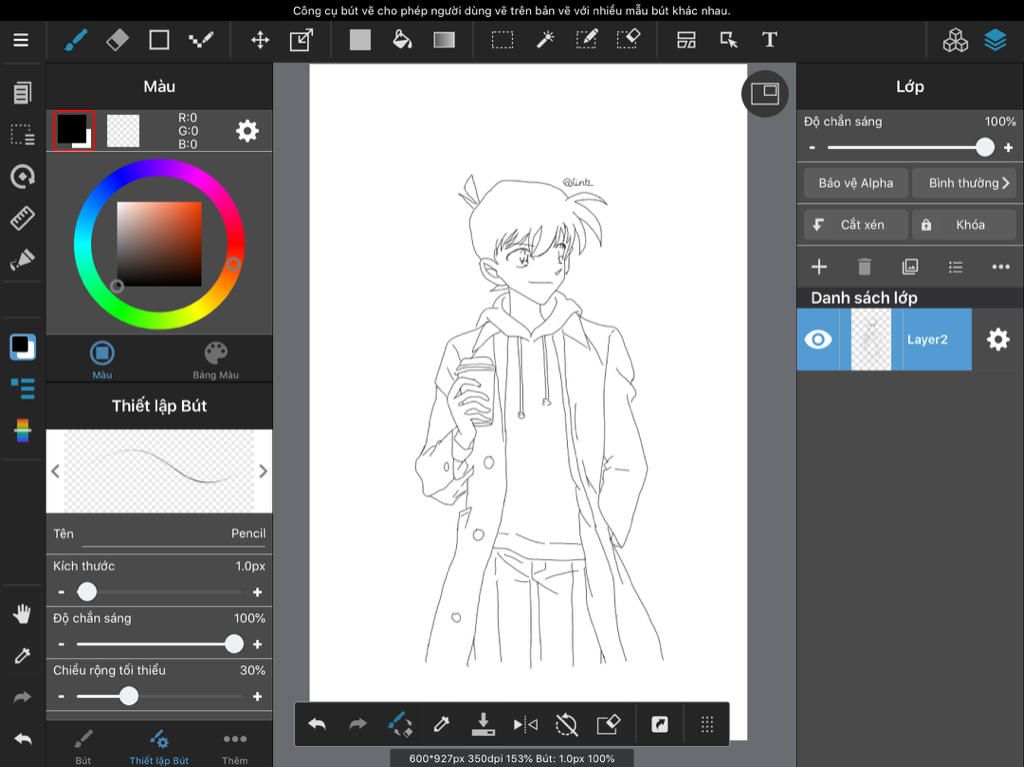
Task: Open the Thêm bottom tab
Action: click(235, 747)
